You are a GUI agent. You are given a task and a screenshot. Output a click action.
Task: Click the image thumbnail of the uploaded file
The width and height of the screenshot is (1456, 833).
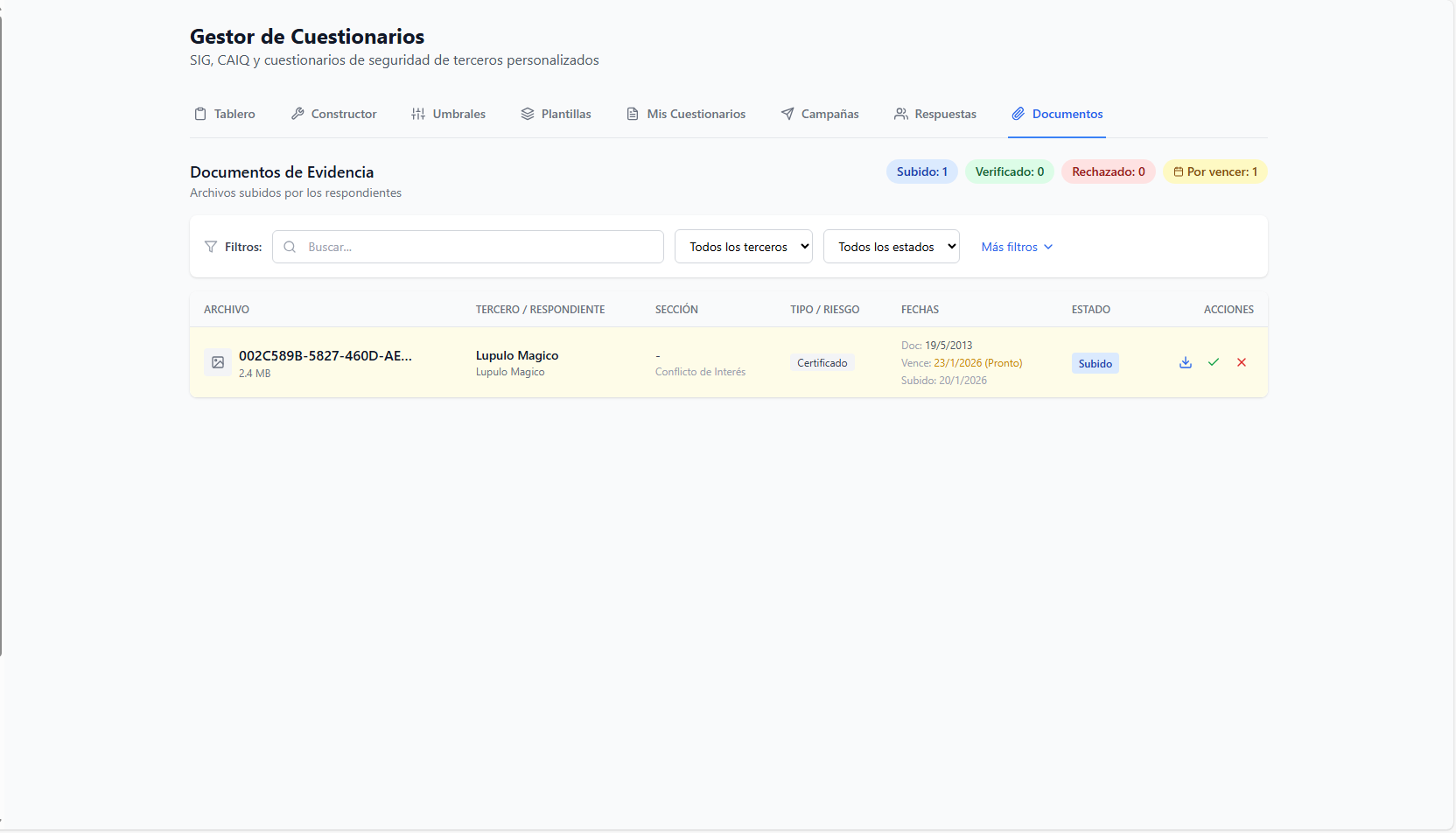tap(217, 361)
